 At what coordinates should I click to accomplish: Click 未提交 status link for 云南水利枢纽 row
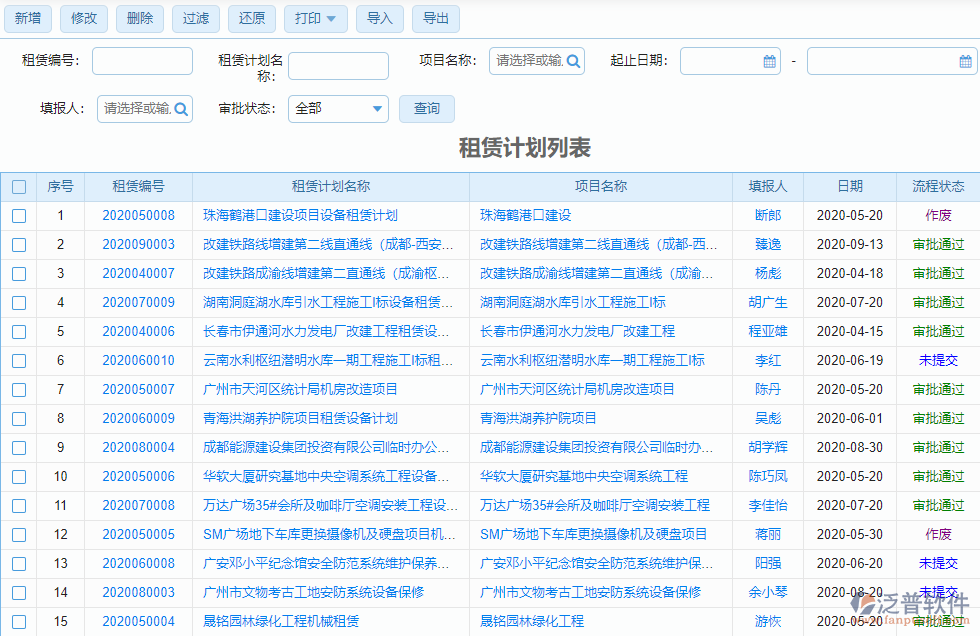click(938, 360)
